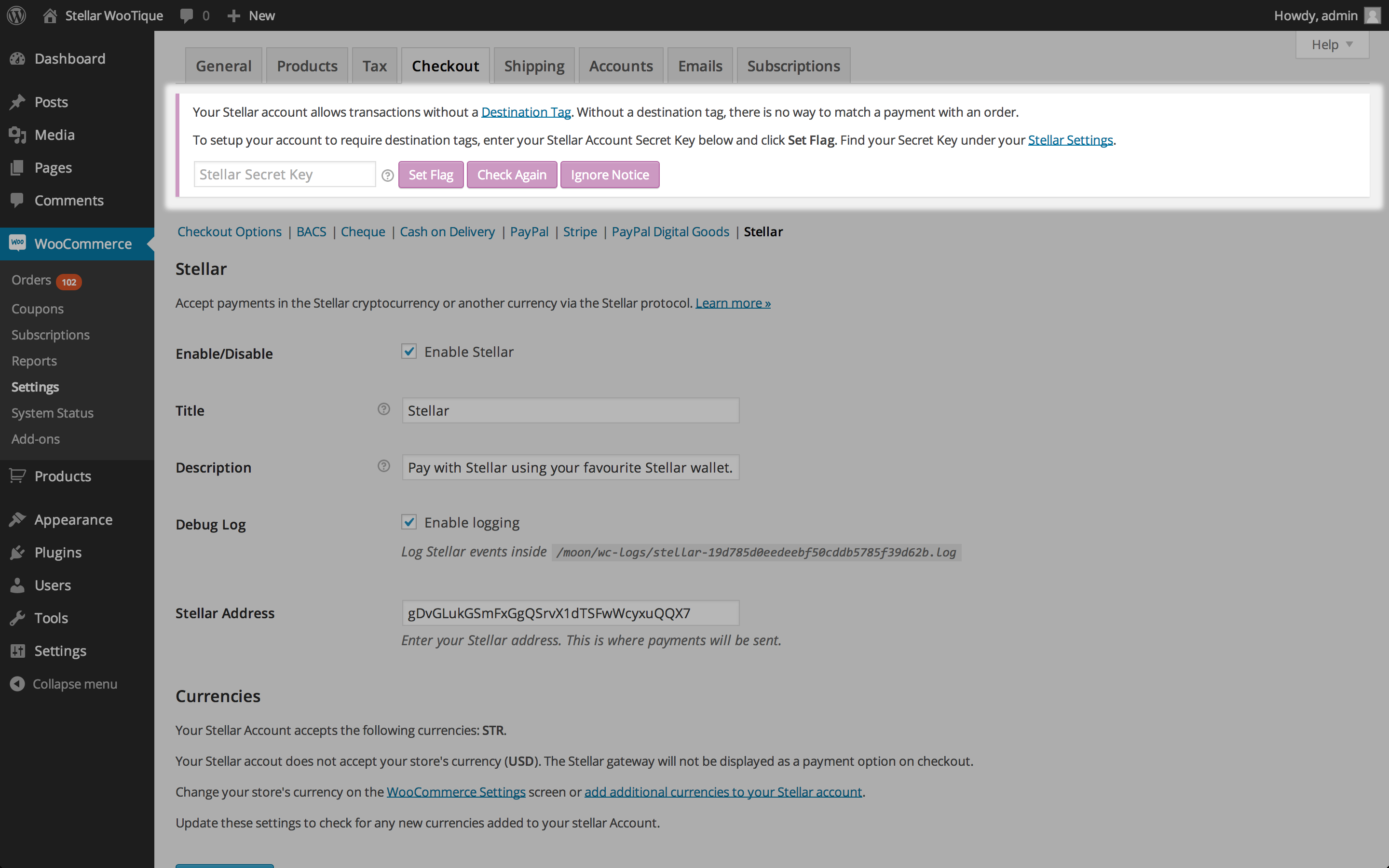The width and height of the screenshot is (1389, 868).
Task: Switch to the Emails tab
Action: coord(700,66)
